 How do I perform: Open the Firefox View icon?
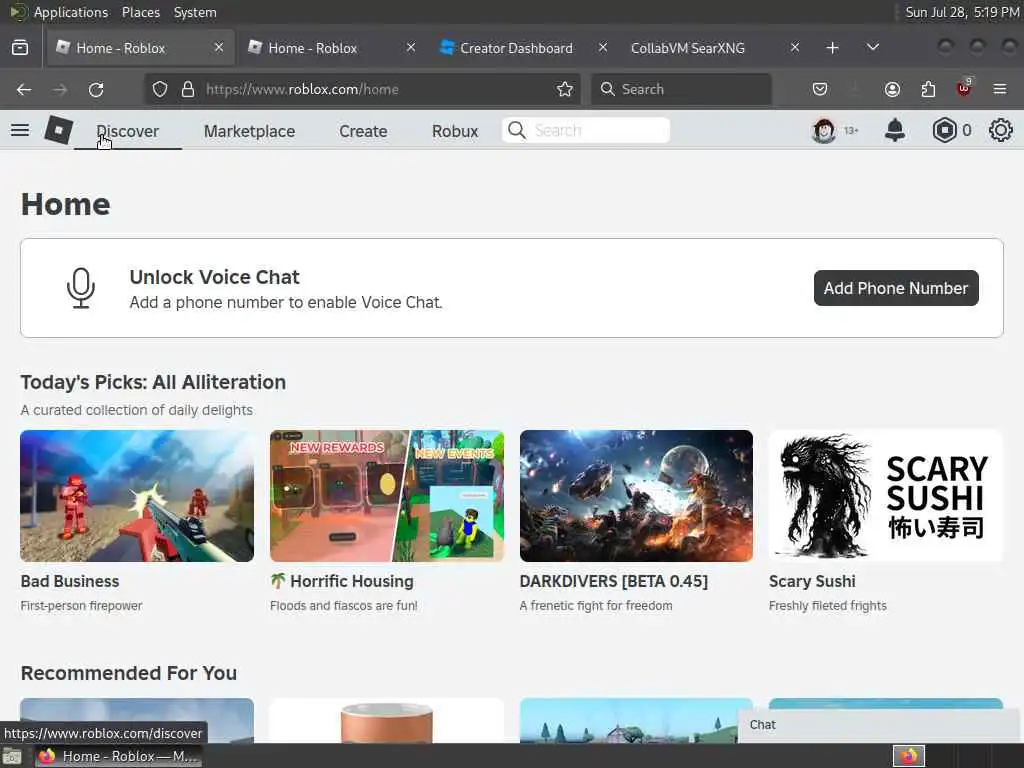20,48
